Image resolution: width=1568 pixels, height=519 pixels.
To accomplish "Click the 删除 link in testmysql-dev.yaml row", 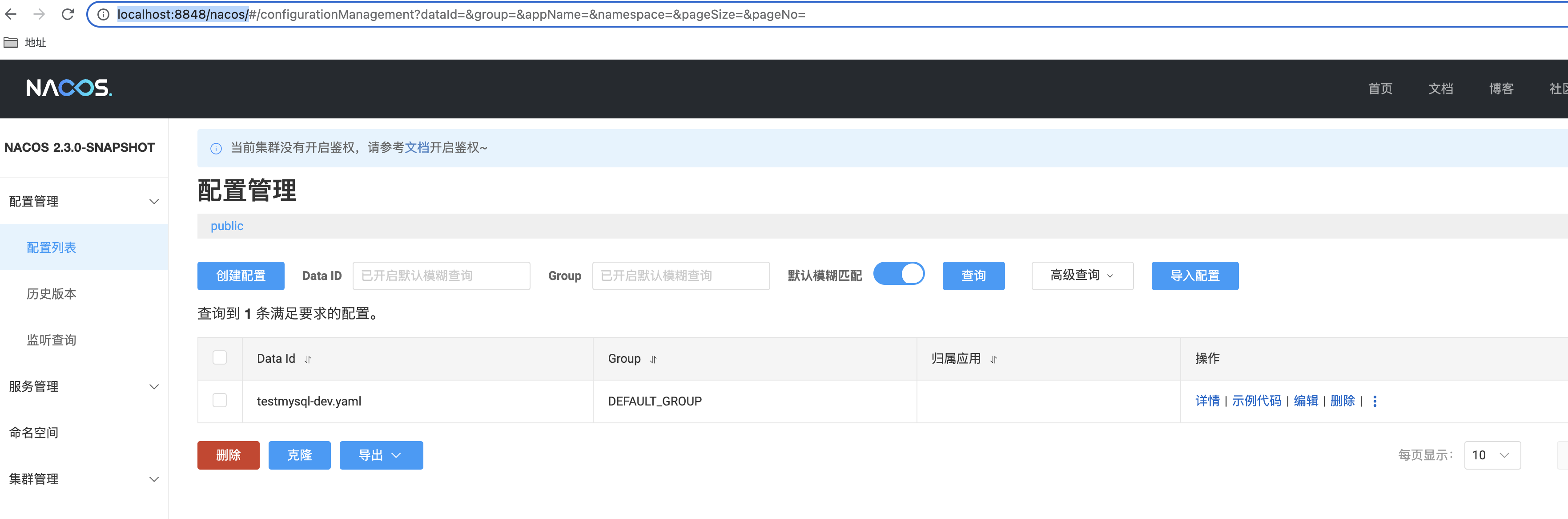I will click(x=1342, y=401).
